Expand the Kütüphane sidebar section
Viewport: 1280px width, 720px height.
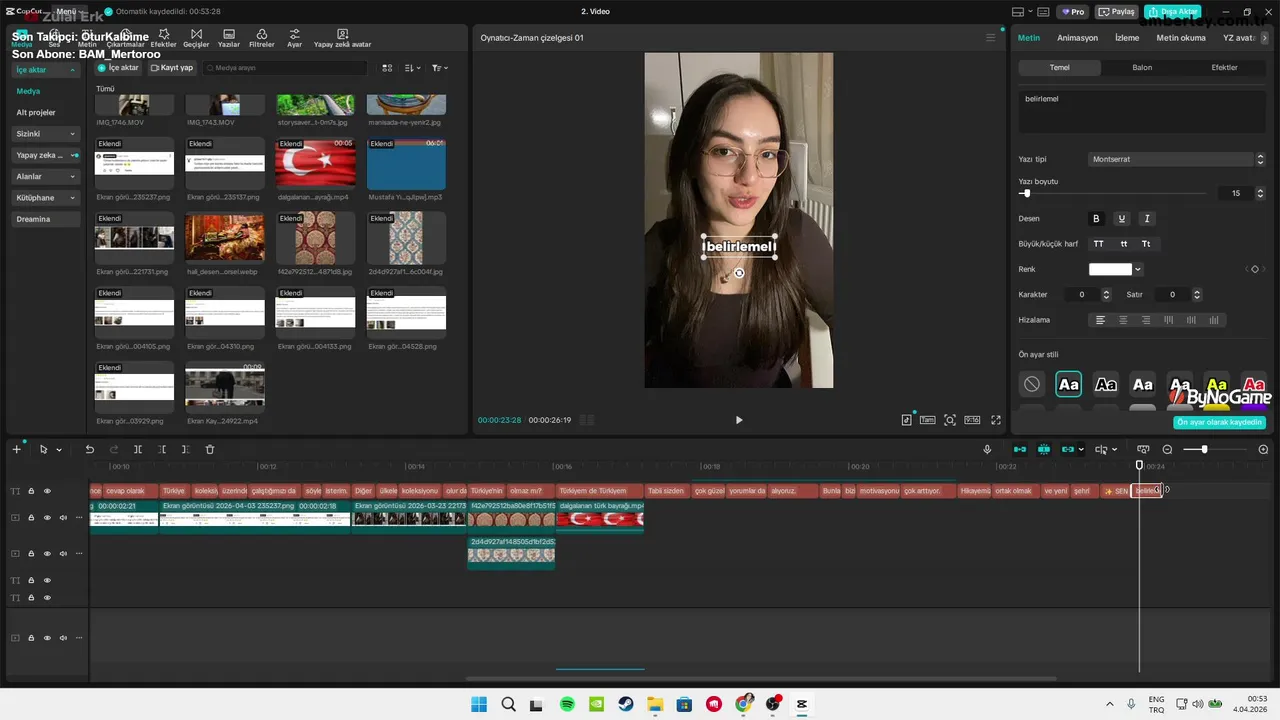pos(47,198)
